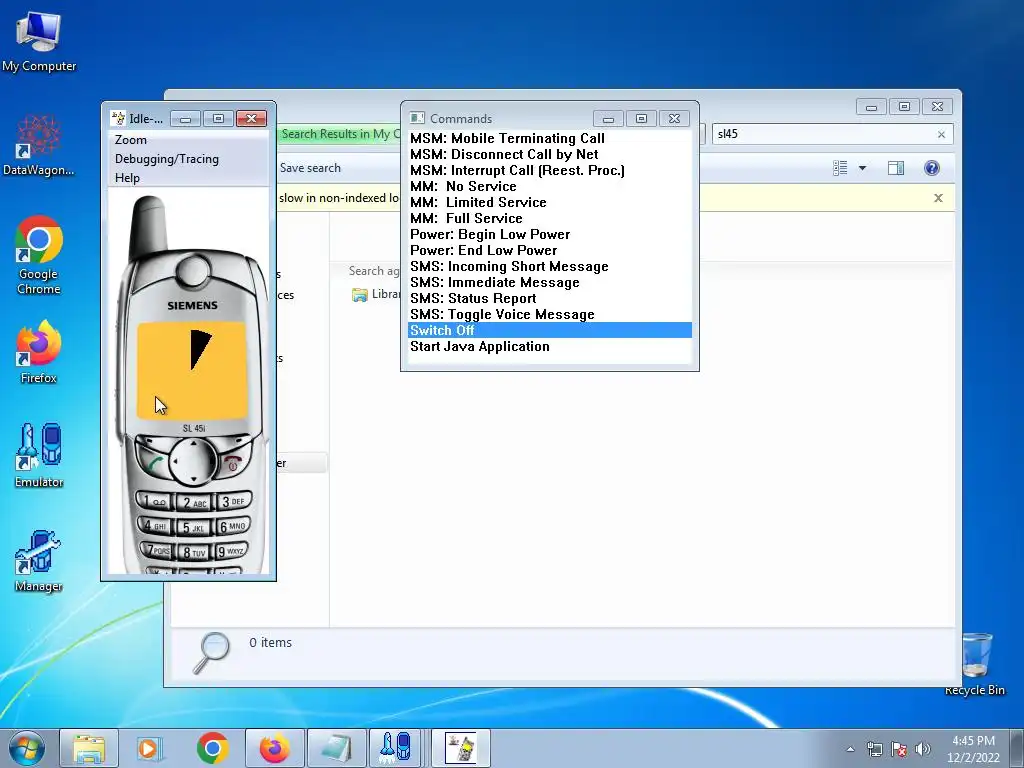The image size is (1024, 768).
Task: Select MM: Limited Service command
Action: tap(549, 202)
